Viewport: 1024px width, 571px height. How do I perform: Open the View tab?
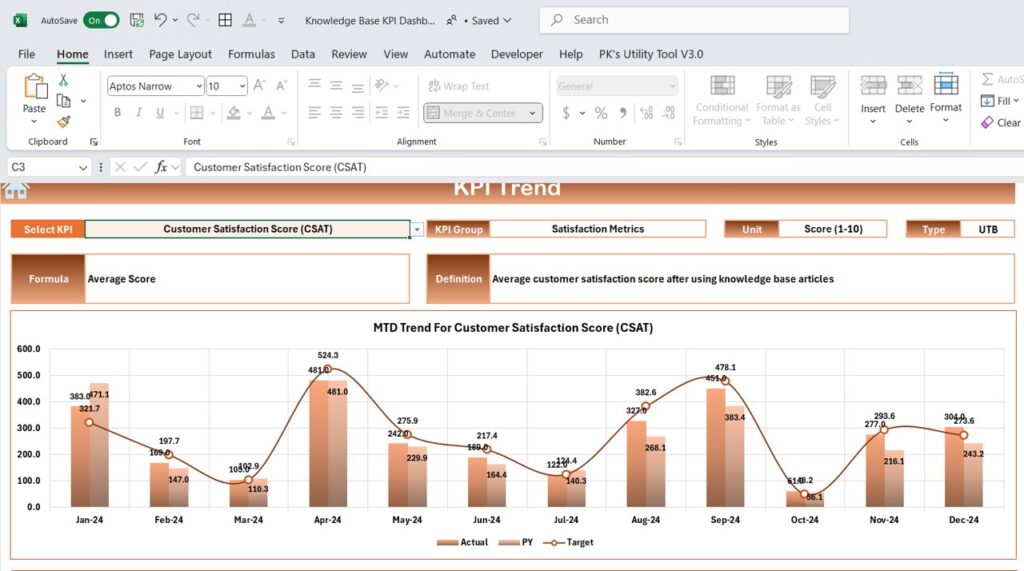[x=396, y=54]
